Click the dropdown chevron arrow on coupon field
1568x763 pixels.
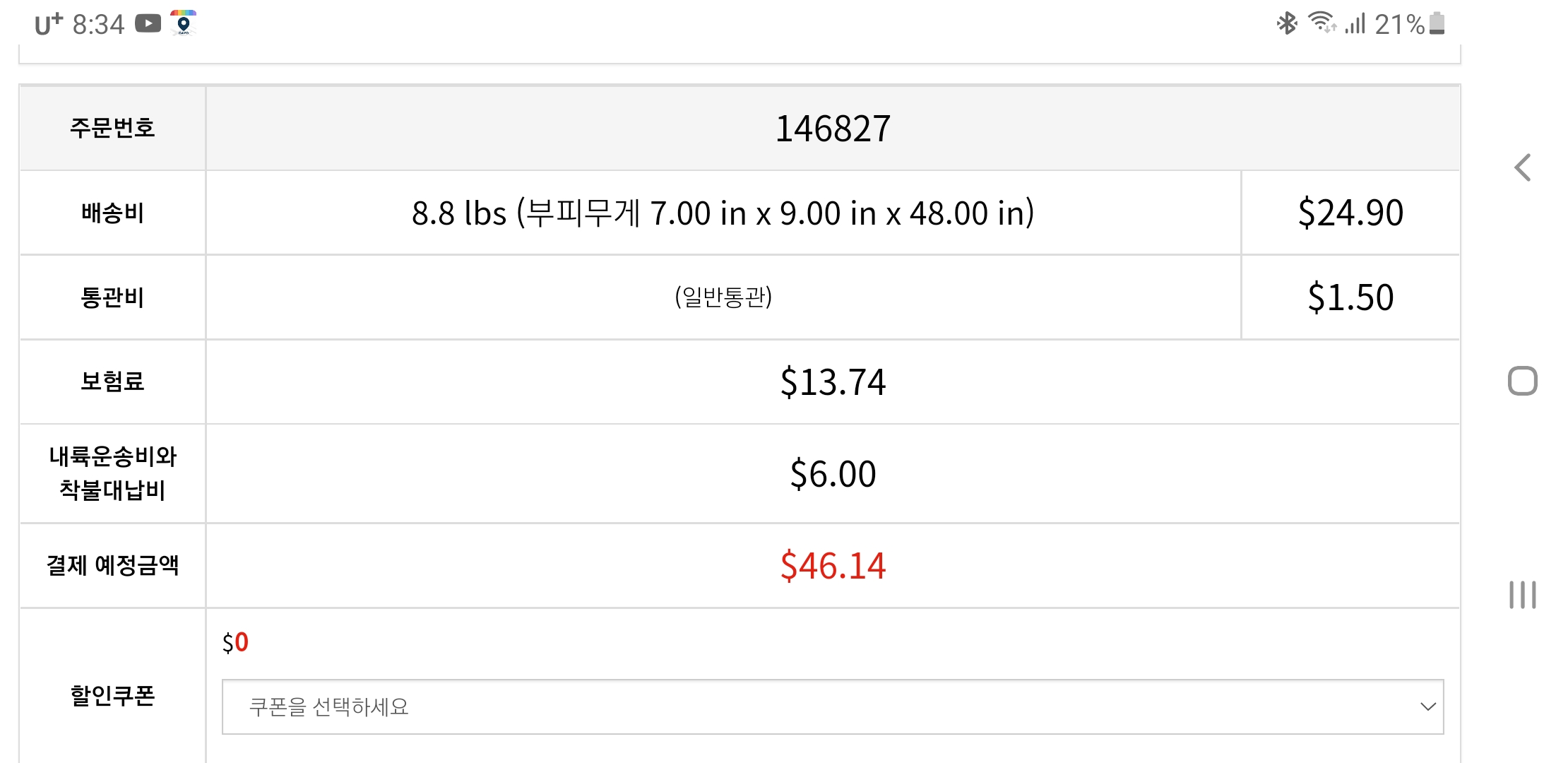click(1427, 706)
